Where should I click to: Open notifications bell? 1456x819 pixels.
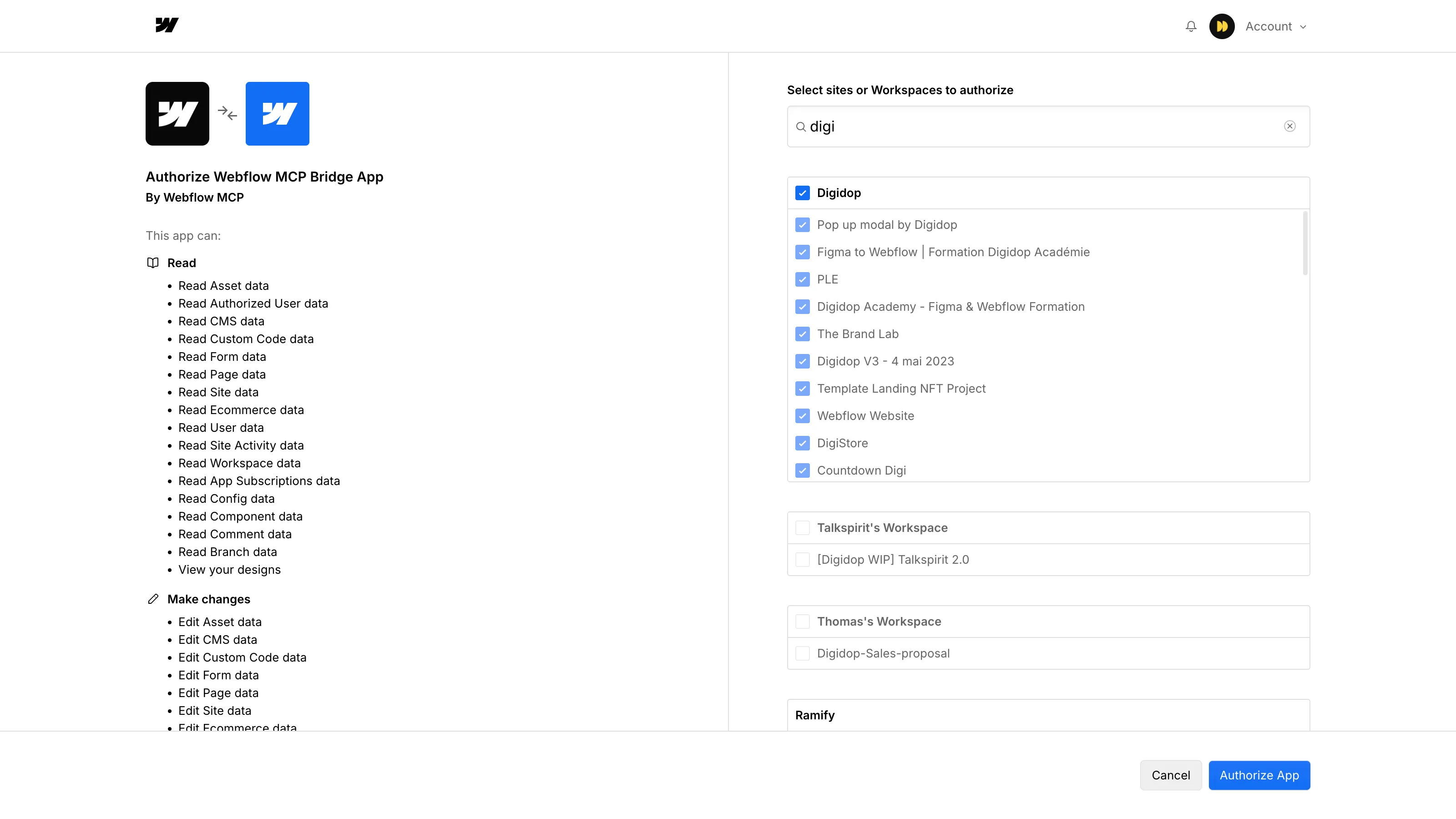pyautogui.click(x=1191, y=26)
